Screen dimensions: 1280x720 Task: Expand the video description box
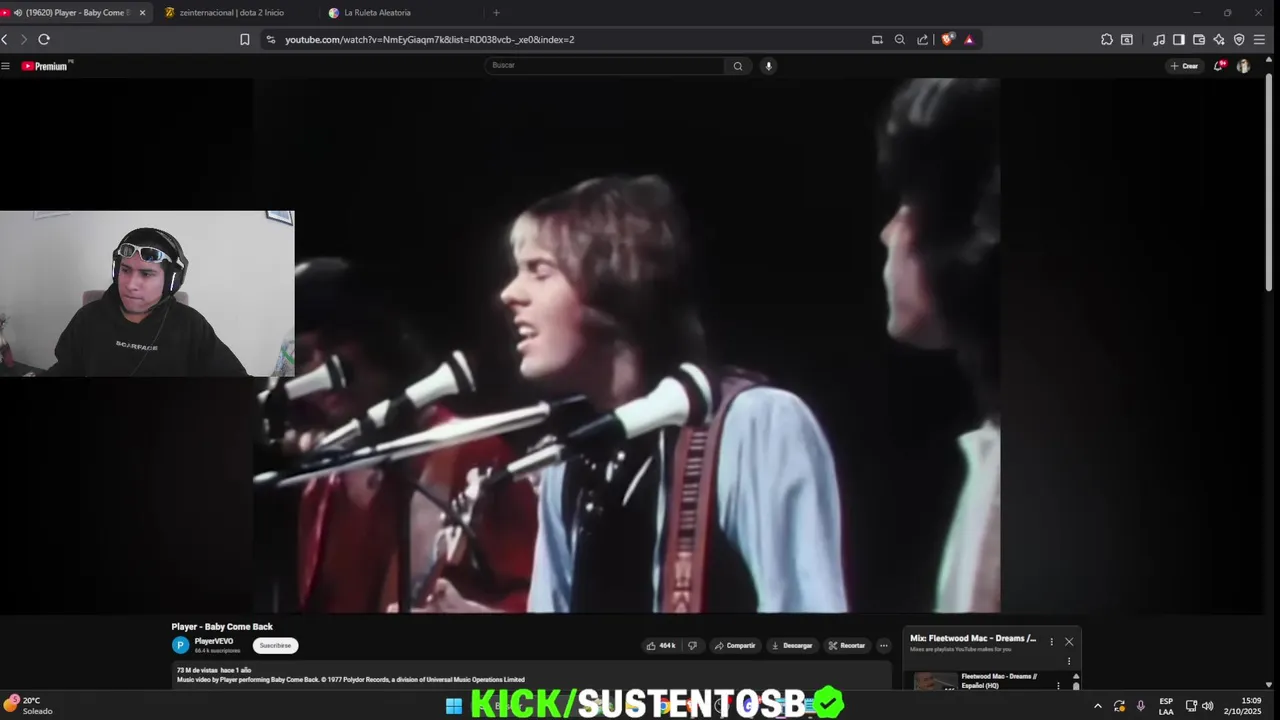[x=531, y=675]
